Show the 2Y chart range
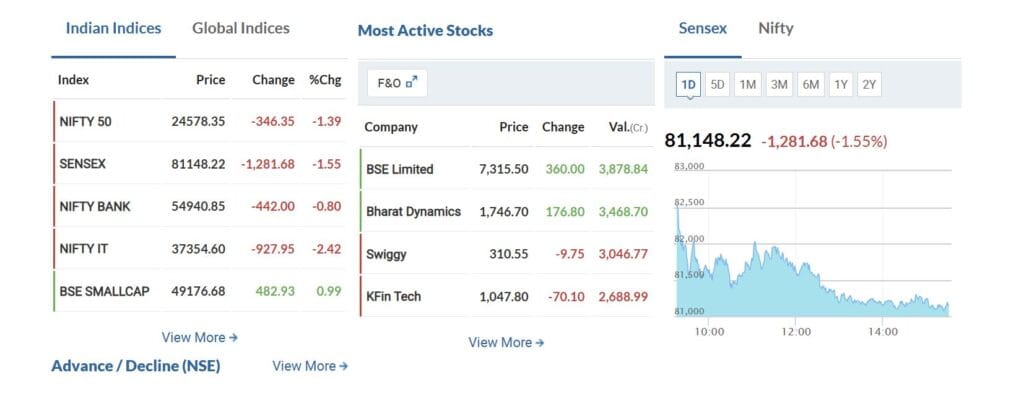The height and width of the screenshot is (393, 1024). (x=869, y=85)
